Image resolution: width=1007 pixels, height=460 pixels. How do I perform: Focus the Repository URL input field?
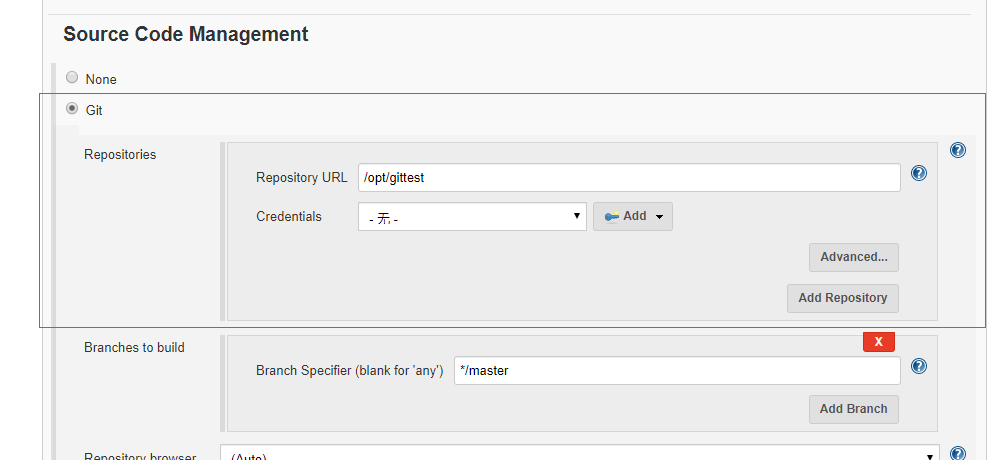click(x=629, y=177)
